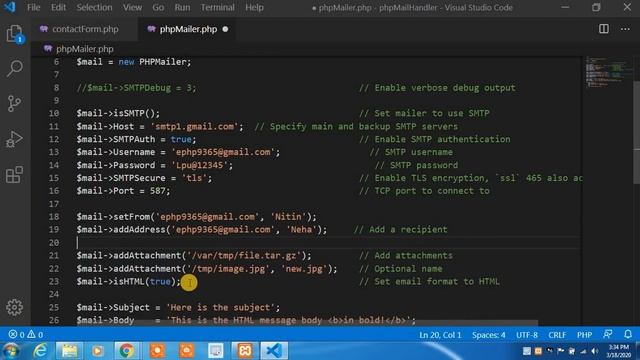Split the editor to the right
The height and width of the screenshot is (360, 640).
coord(604,29)
